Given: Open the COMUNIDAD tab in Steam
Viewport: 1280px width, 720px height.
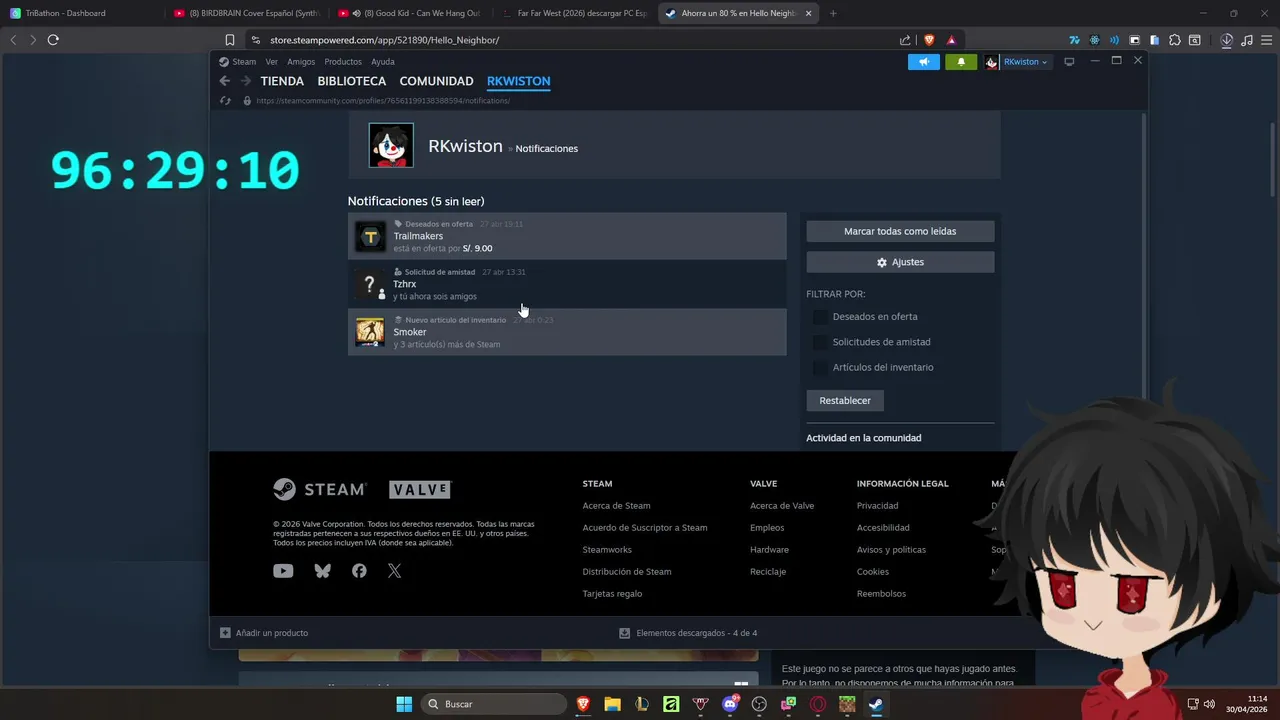Looking at the screenshot, I should point(436,81).
